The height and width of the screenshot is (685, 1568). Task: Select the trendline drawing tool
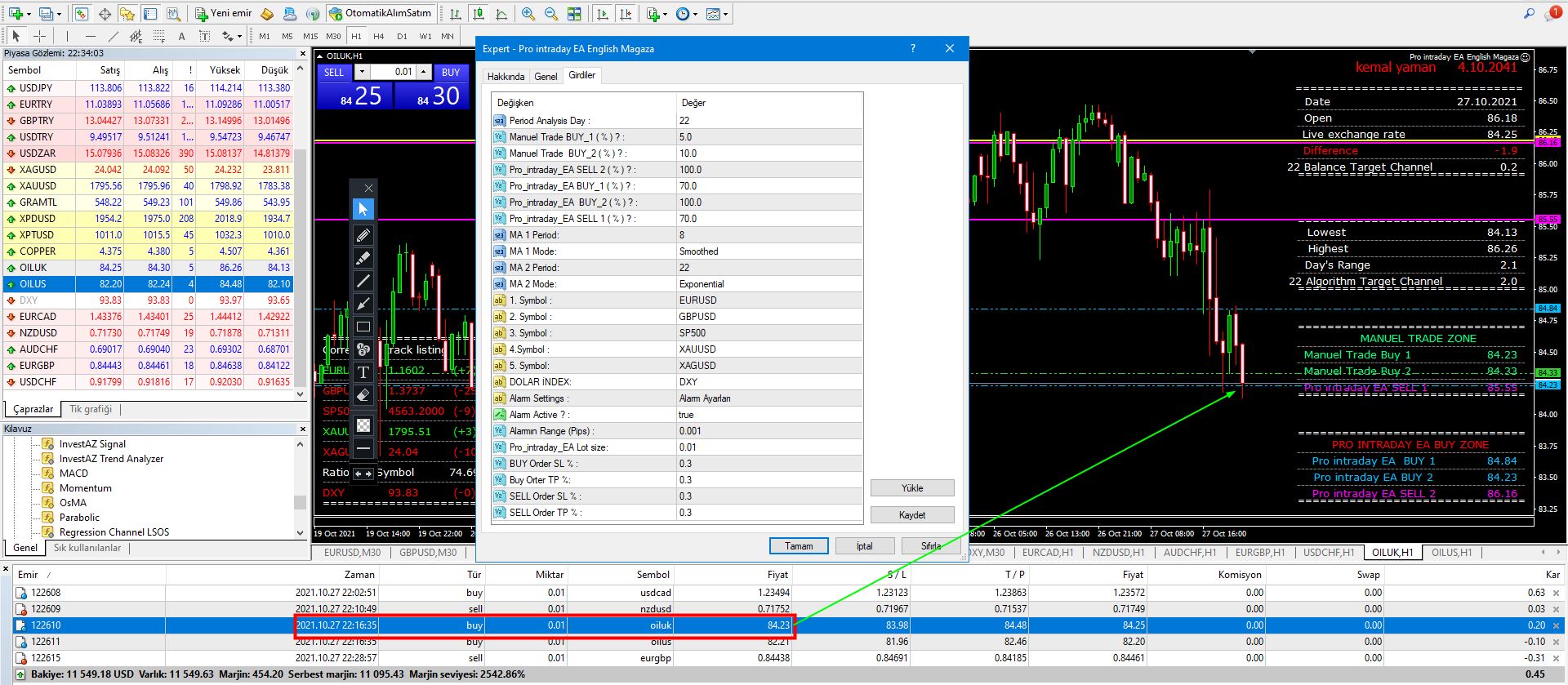(x=113, y=36)
